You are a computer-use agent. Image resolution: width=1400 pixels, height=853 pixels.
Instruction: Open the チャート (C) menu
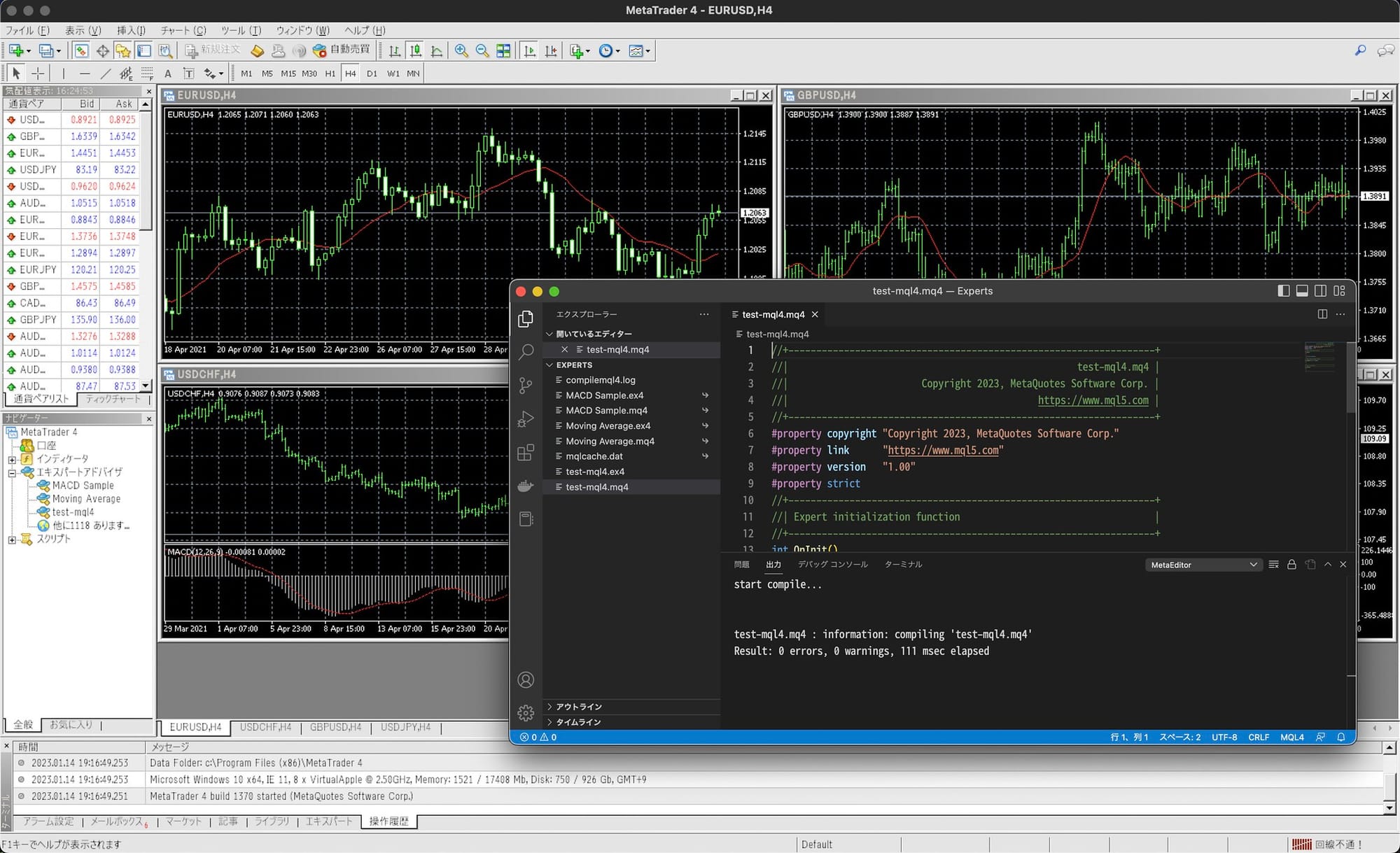(183, 30)
